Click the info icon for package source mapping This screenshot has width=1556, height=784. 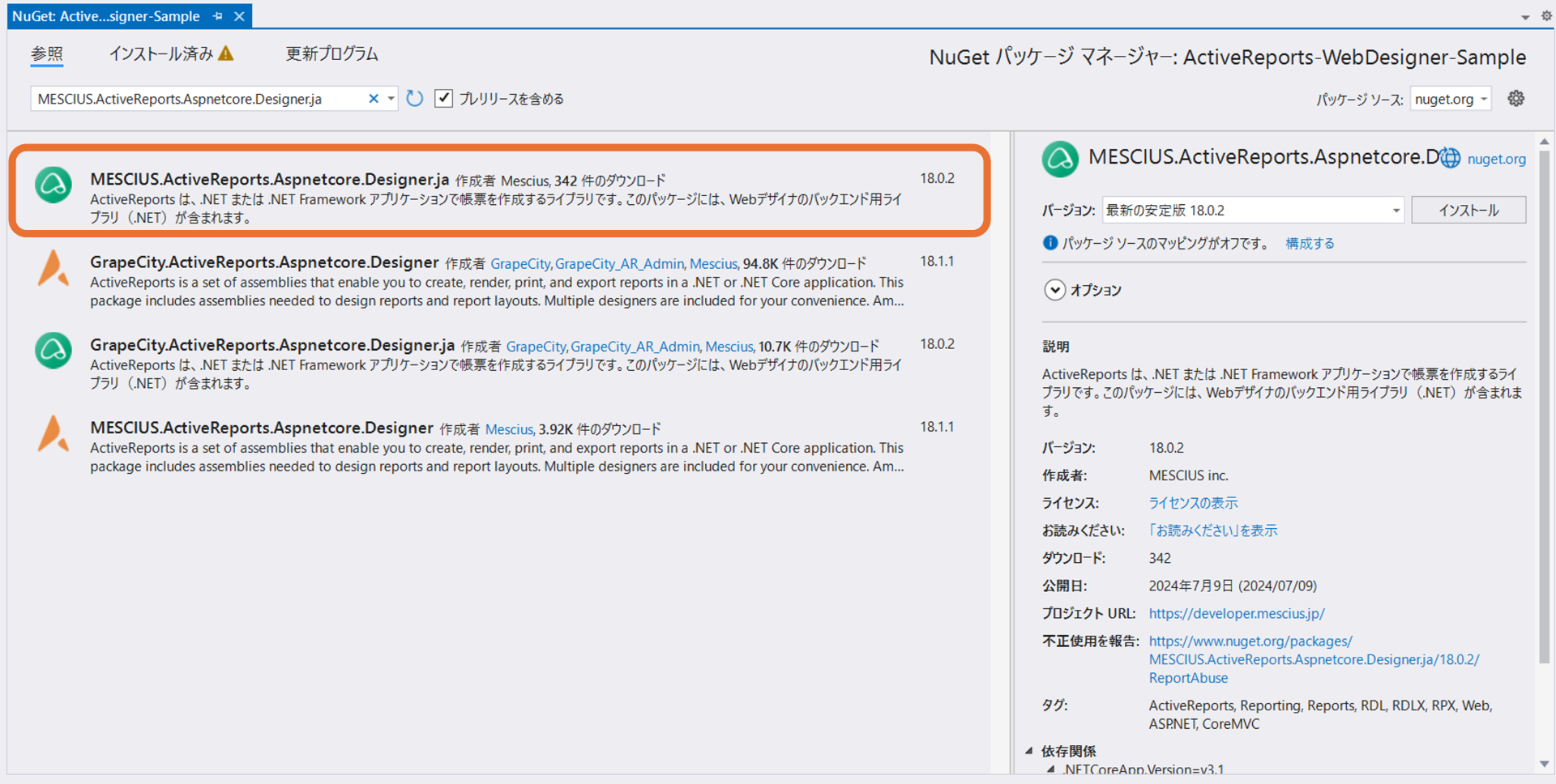pyautogui.click(x=1050, y=243)
